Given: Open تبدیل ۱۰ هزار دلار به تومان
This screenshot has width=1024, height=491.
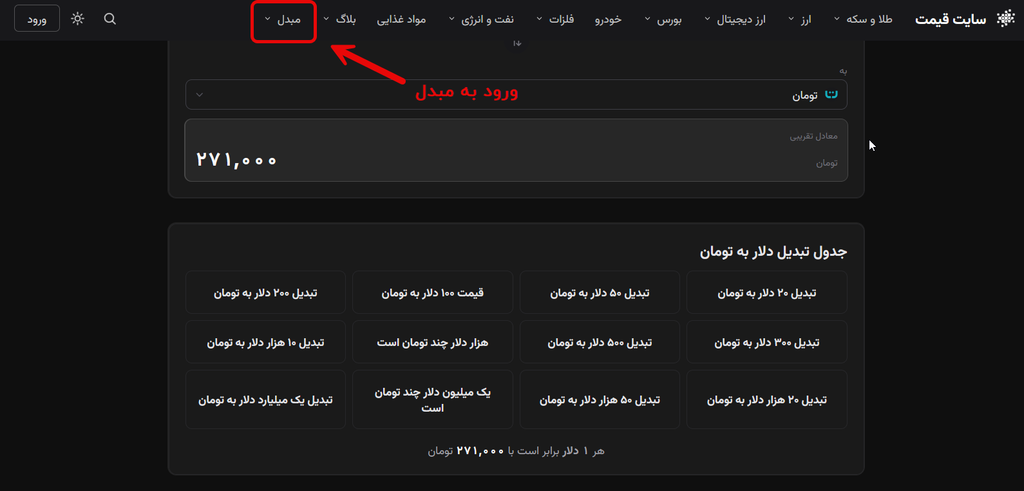Looking at the screenshot, I should tap(265, 342).
